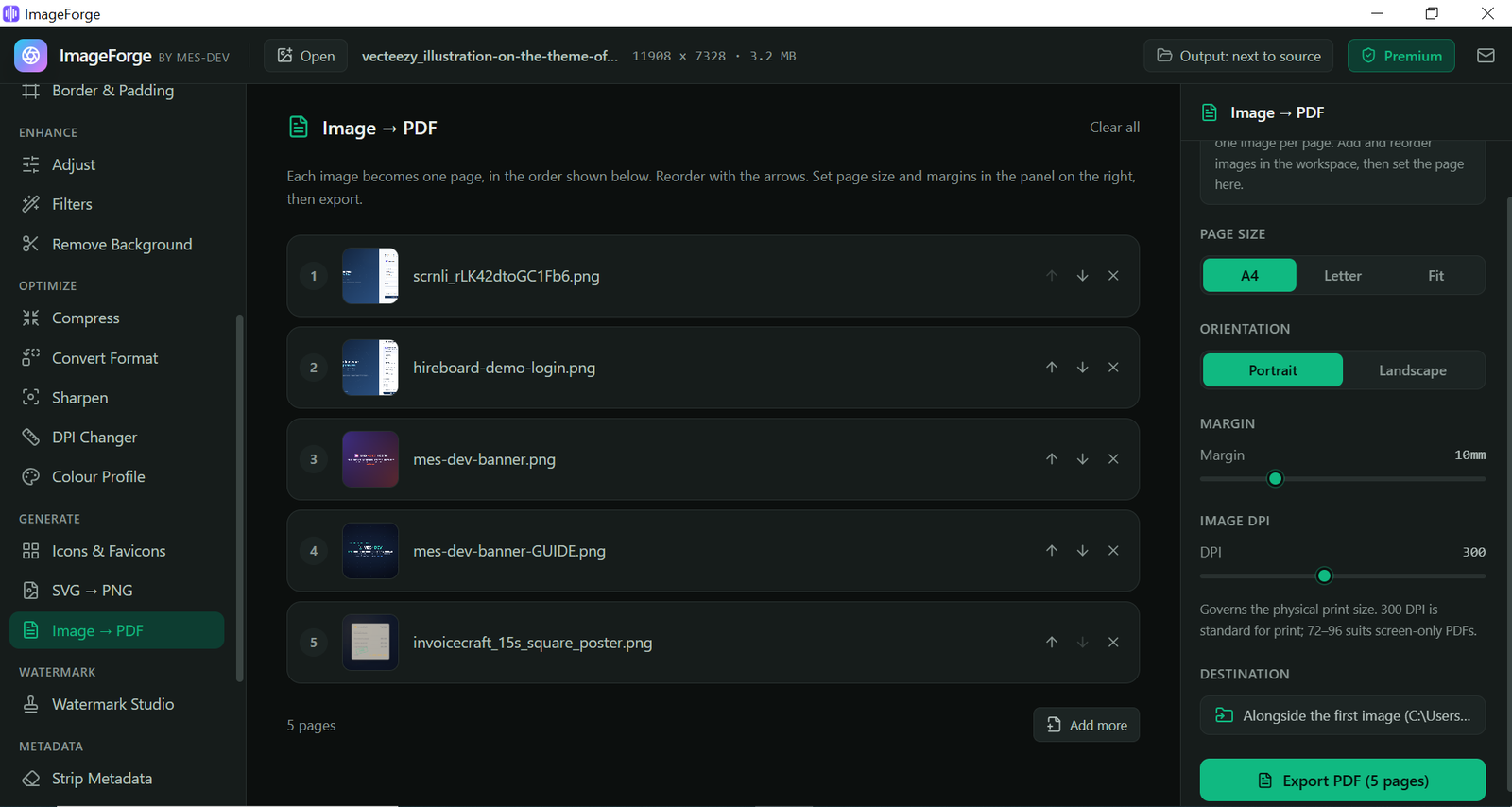Move mes-dev-banner.png up one page
Image resolution: width=1512 pixels, height=807 pixels.
(1052, 459)
